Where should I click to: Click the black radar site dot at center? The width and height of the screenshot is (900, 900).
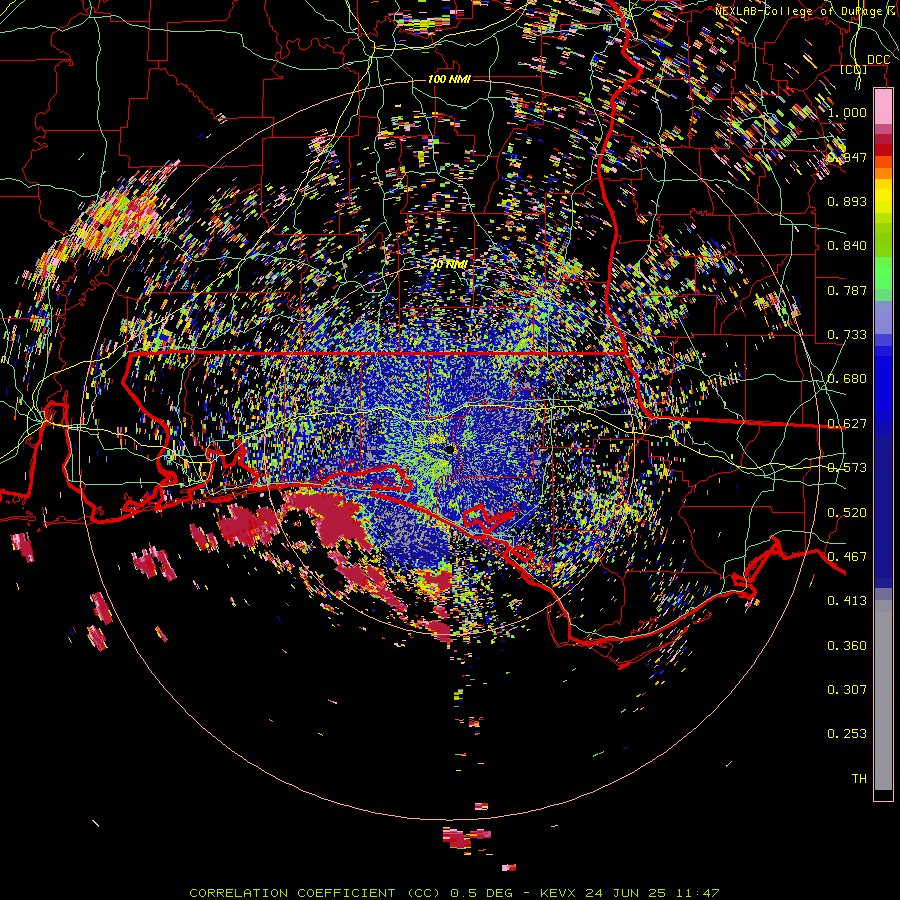(449, 449)
